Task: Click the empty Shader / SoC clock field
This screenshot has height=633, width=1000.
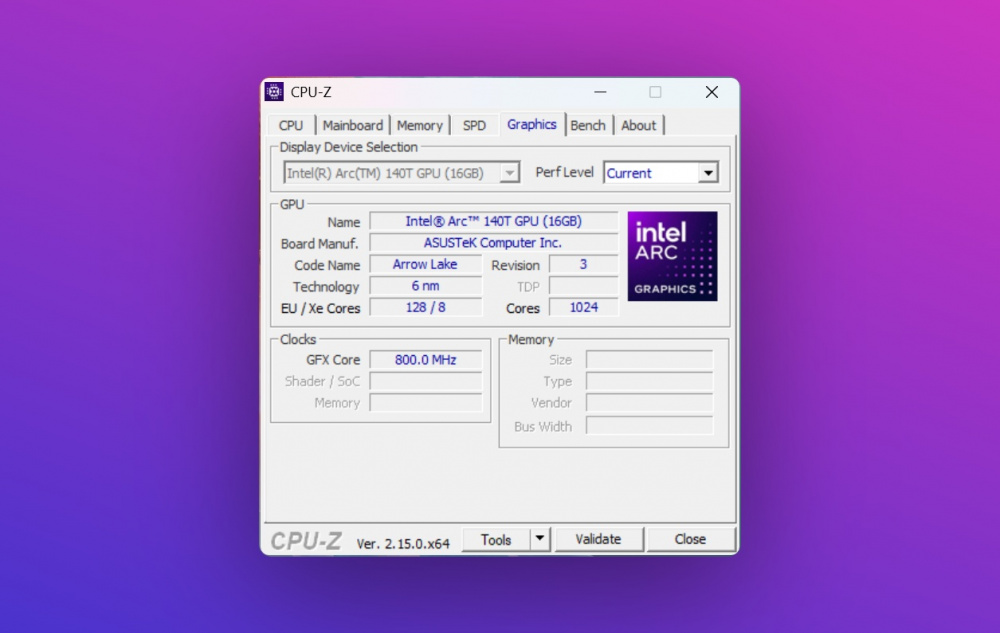Action: 425,382
